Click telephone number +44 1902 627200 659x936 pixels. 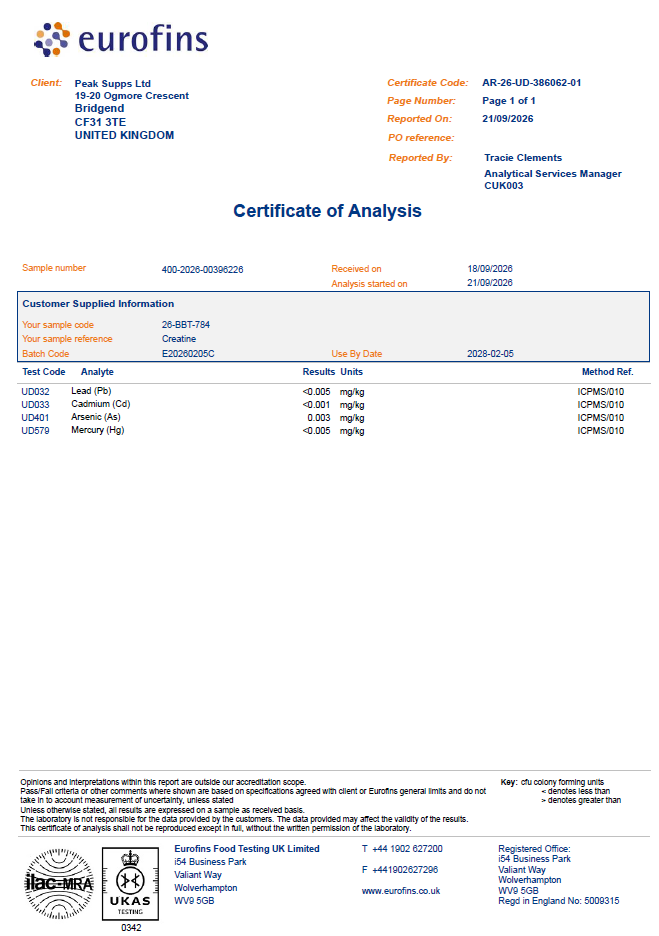pyautogui.click(x=407, y=848)
